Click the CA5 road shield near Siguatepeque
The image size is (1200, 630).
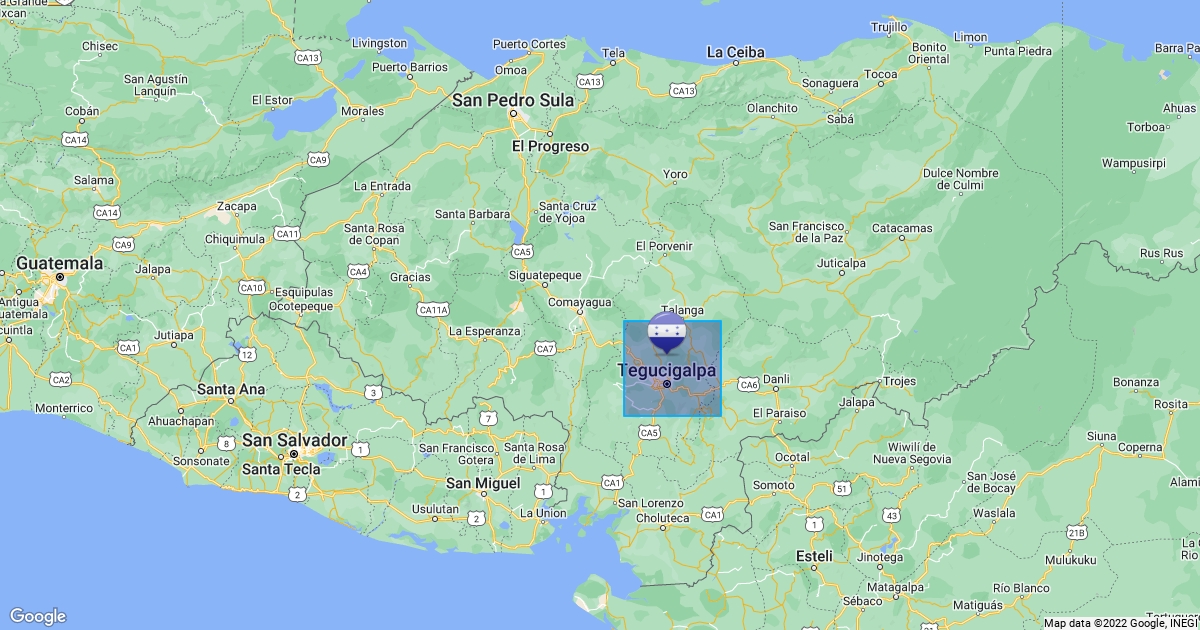(x=521, y=251)
